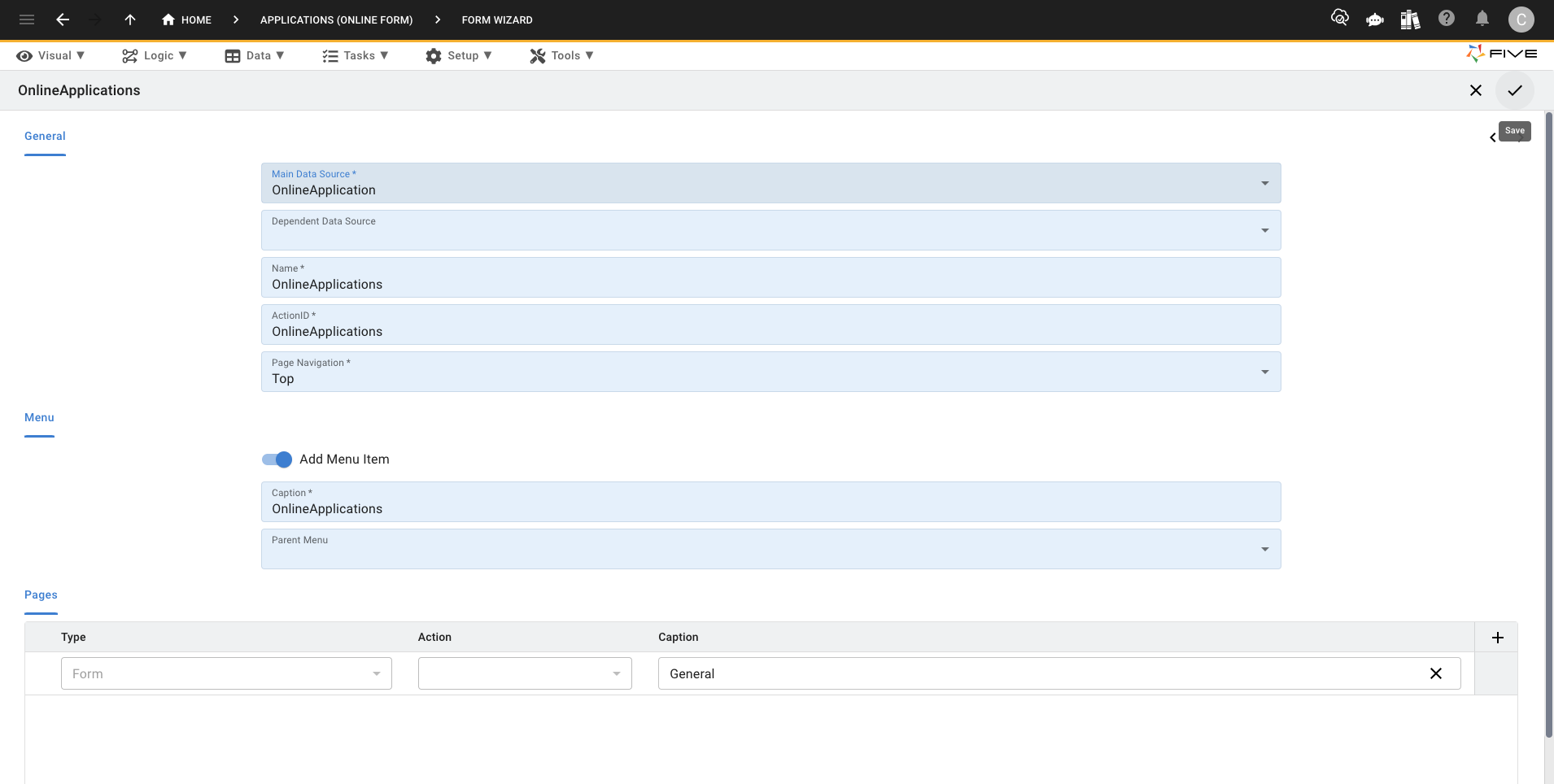Open the Tasks menu
Viewport: 1554px width, 784px height.
(356, 55)
